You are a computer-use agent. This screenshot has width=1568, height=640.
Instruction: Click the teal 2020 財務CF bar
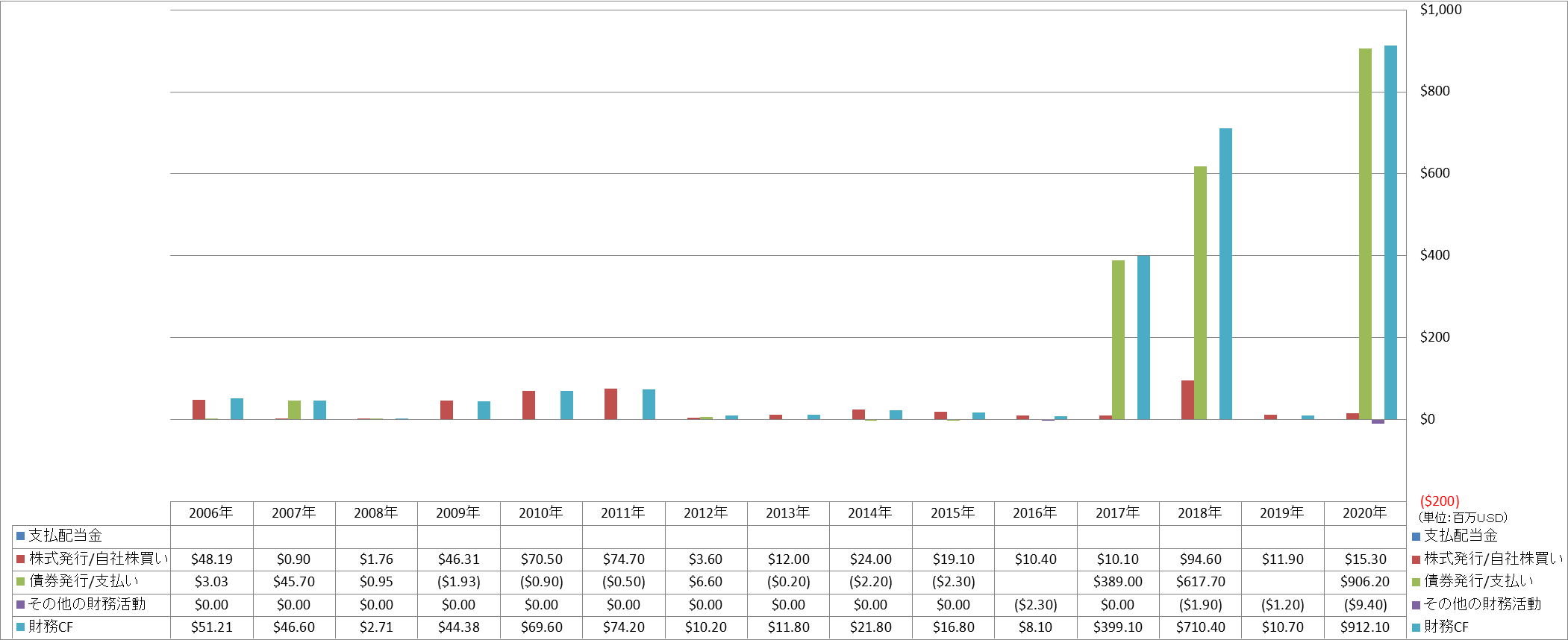(1390, 232)
